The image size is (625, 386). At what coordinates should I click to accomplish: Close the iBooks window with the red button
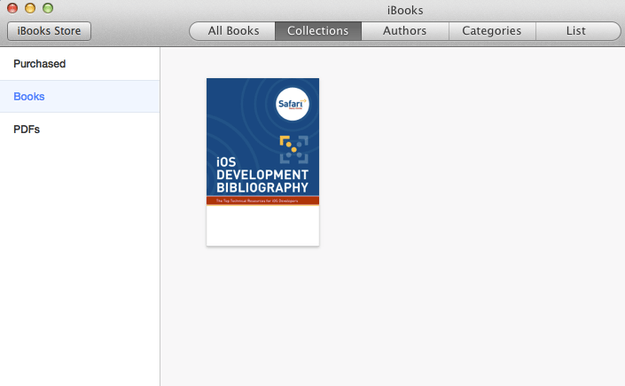click(12, 8)
